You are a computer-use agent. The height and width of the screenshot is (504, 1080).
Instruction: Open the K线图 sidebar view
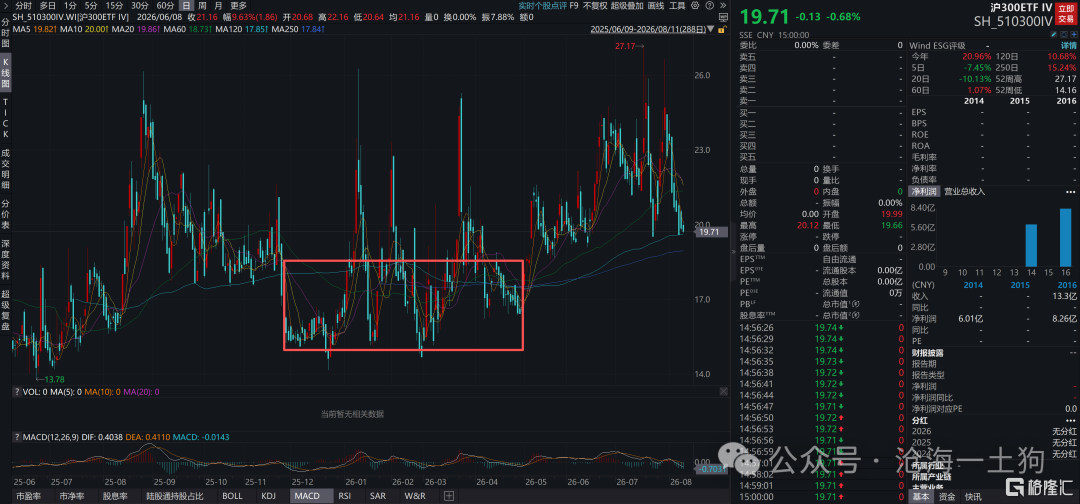point(6,73)
